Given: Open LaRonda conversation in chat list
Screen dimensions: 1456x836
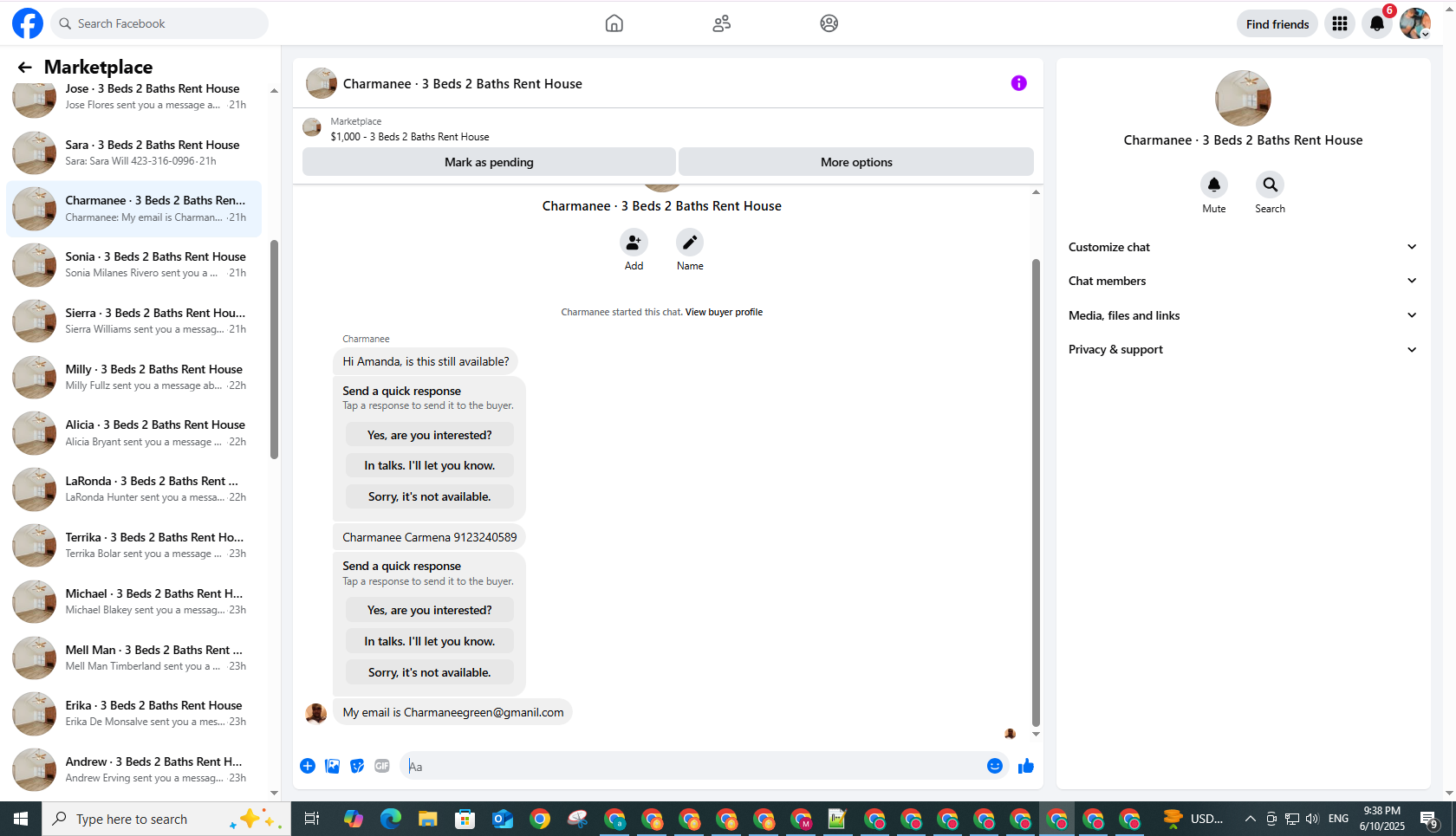Looking at the screenshot, I should pyautogui.click(x=133, y=489).
